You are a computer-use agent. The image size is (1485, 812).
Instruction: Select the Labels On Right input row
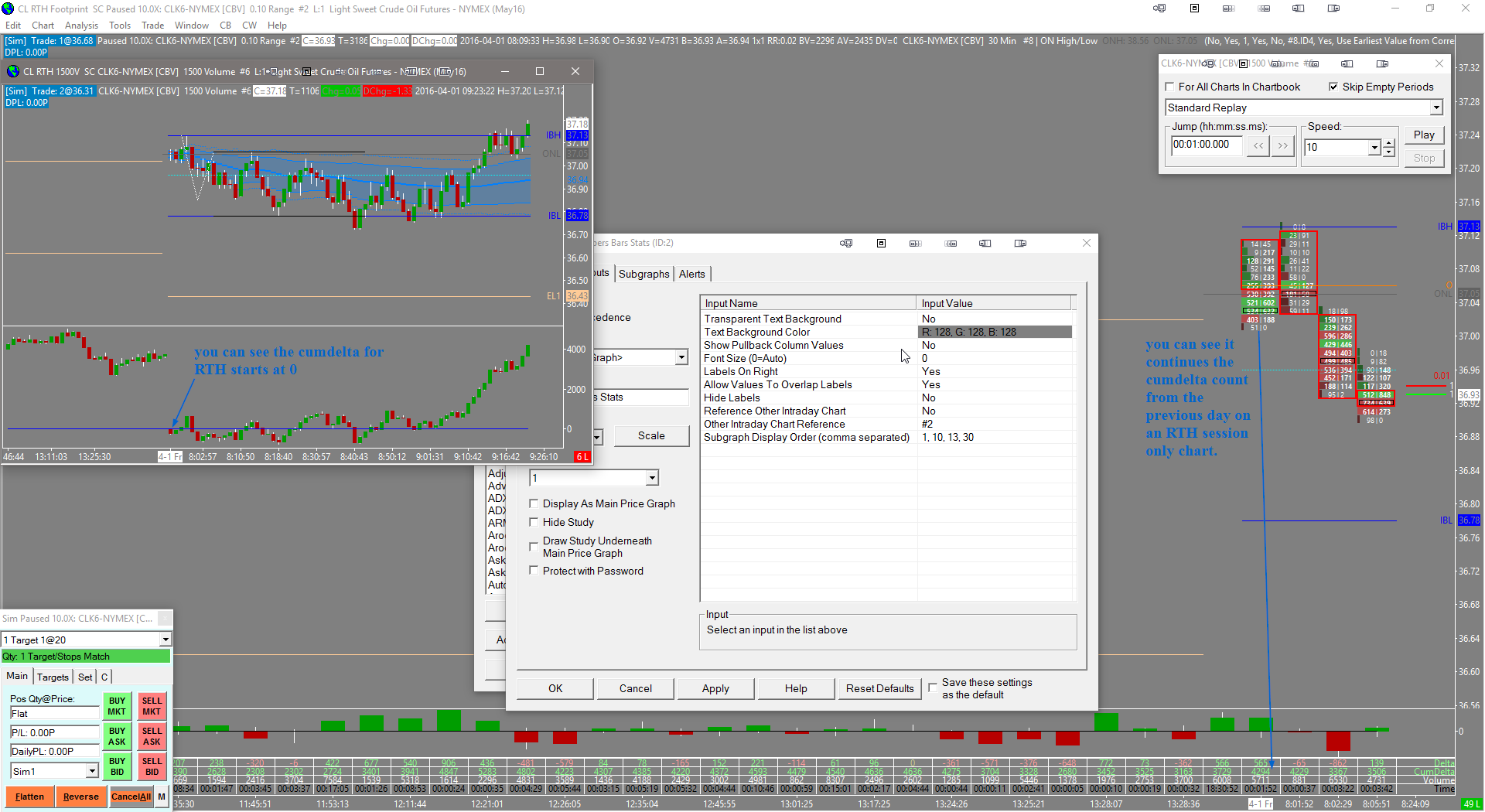tap(888, 371)
